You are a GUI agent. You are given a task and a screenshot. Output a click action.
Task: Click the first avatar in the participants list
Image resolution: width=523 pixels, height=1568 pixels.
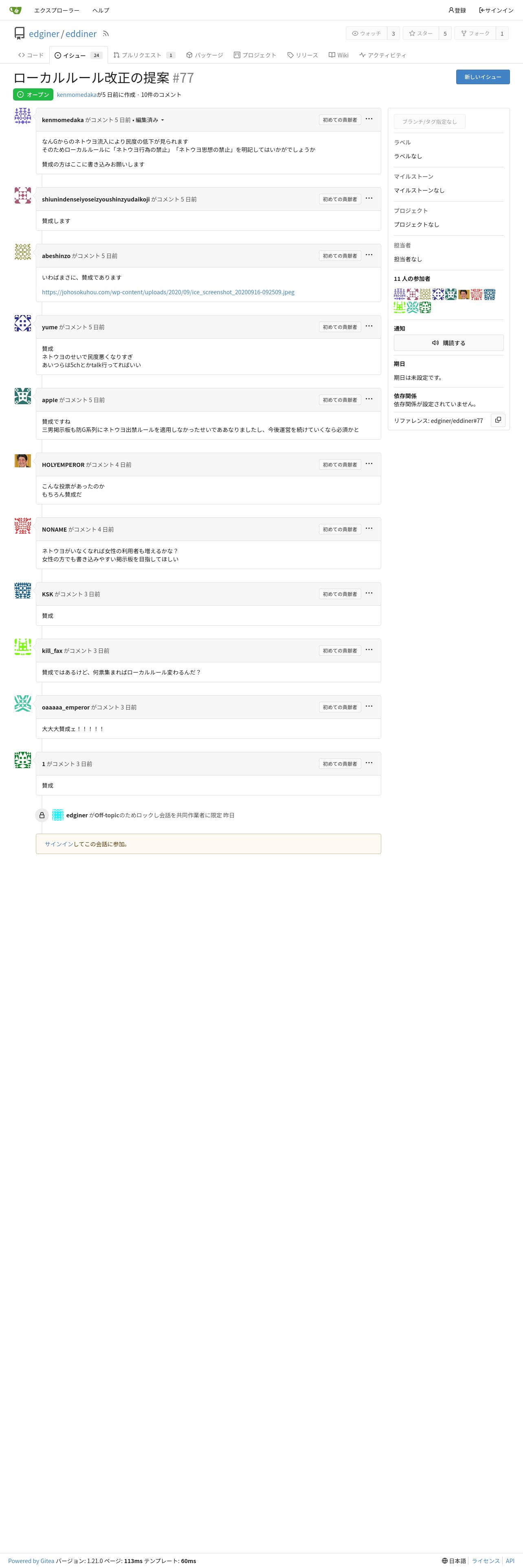point(400,295)
